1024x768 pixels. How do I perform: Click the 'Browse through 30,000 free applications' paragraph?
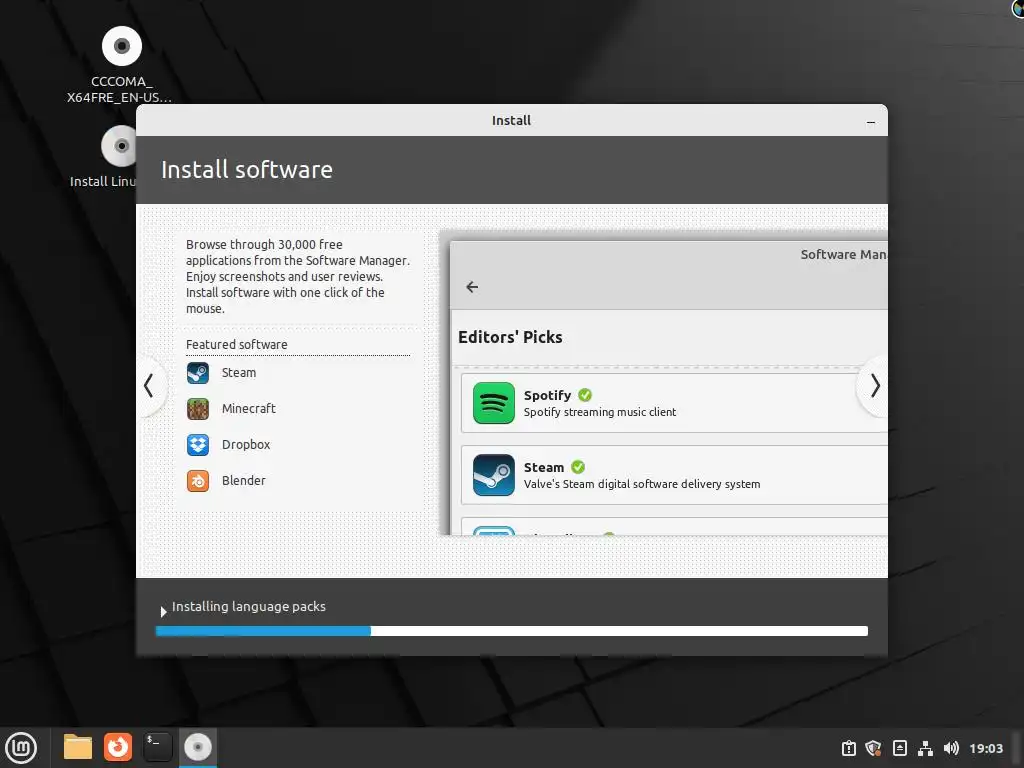(298, 276)
